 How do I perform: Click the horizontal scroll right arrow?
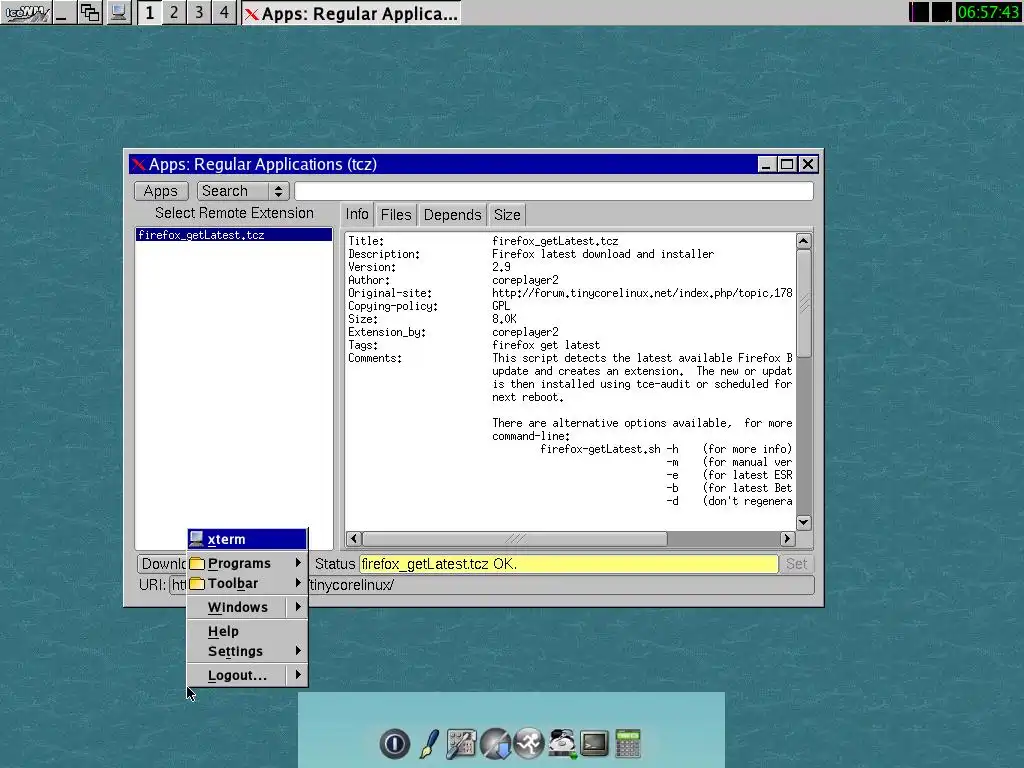coord(787,539)
